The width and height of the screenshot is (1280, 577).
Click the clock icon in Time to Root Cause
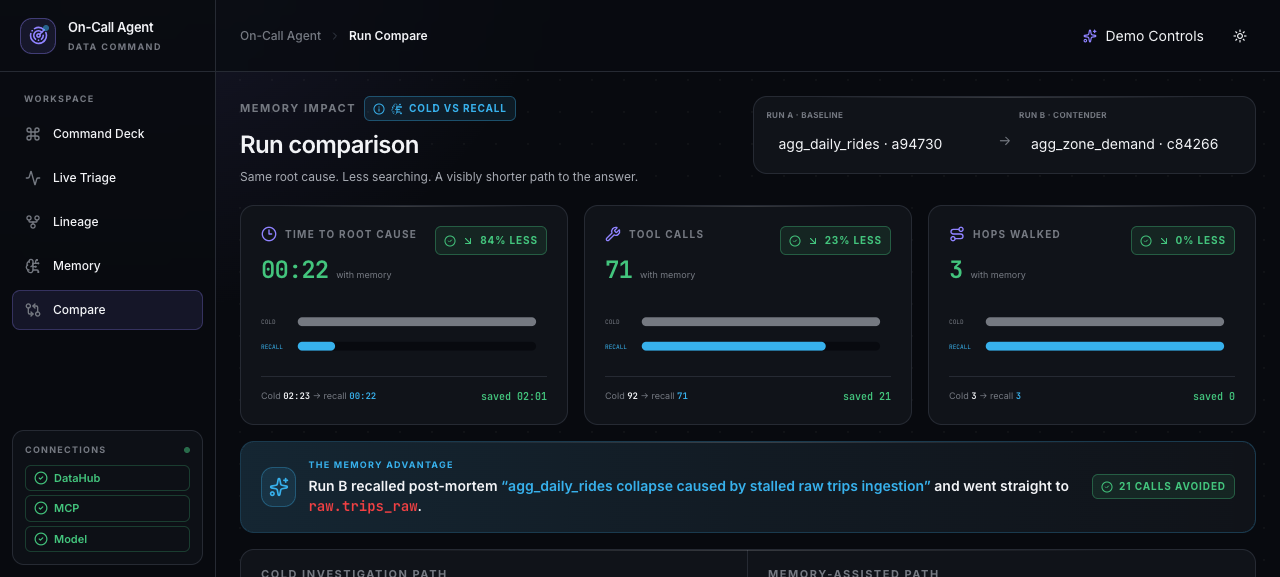click(x=269, y=234)
